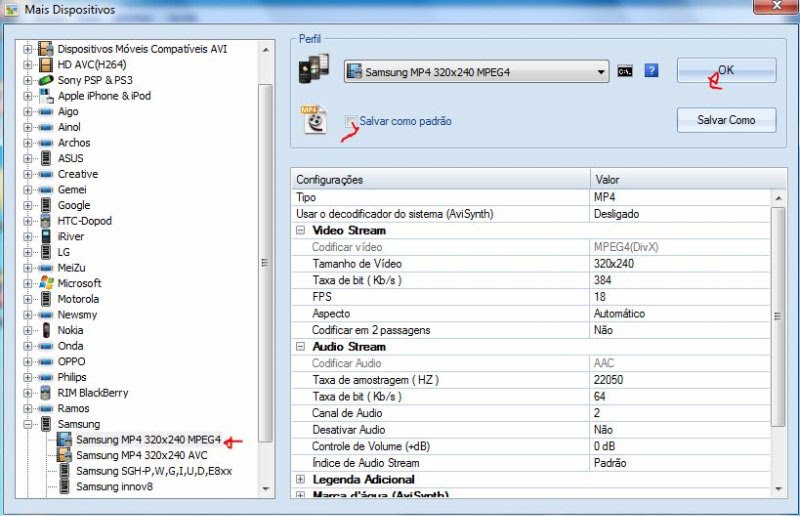Enable the Salvar como padrão checkbox

[x=351, y=122]
